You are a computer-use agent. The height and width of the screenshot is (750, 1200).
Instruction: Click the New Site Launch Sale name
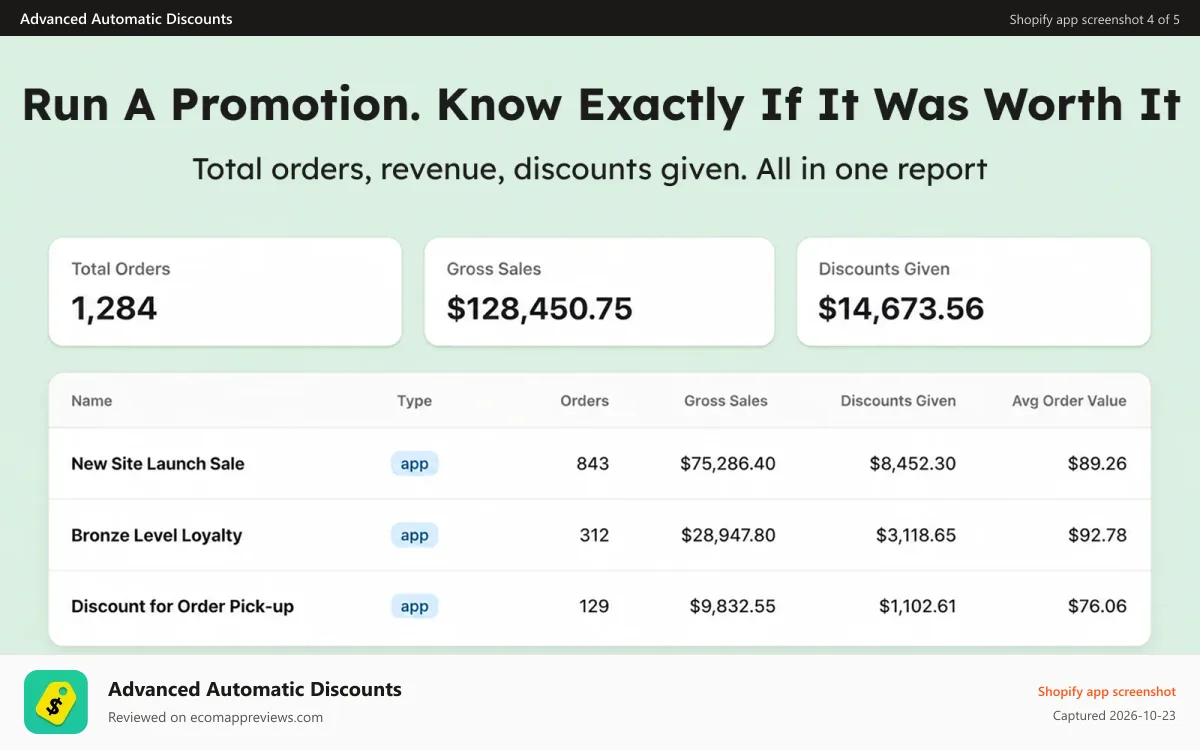158,463
